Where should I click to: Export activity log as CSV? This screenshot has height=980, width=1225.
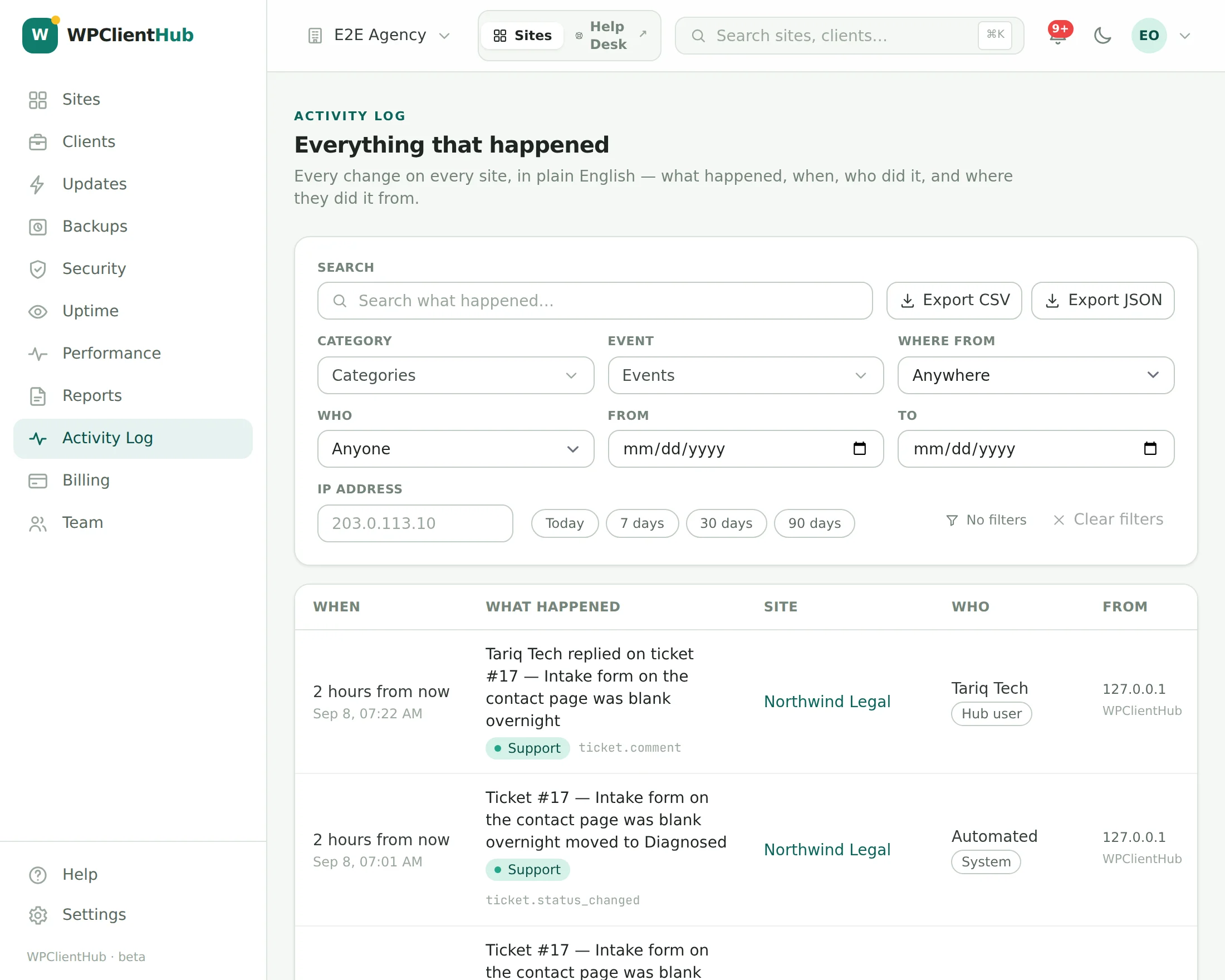coord(954,301)
